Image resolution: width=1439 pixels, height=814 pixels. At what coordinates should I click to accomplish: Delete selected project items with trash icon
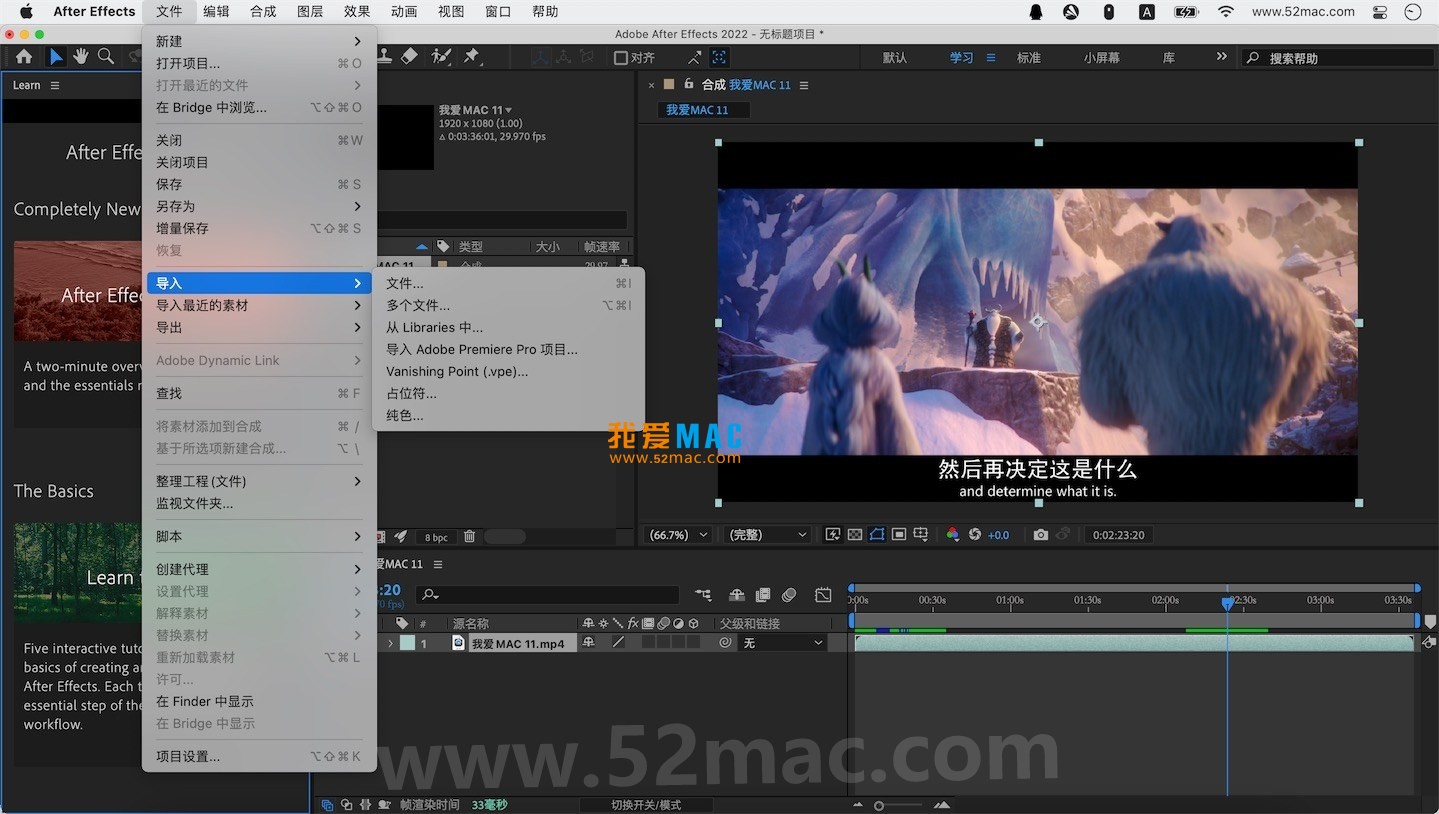coord(469,537)
